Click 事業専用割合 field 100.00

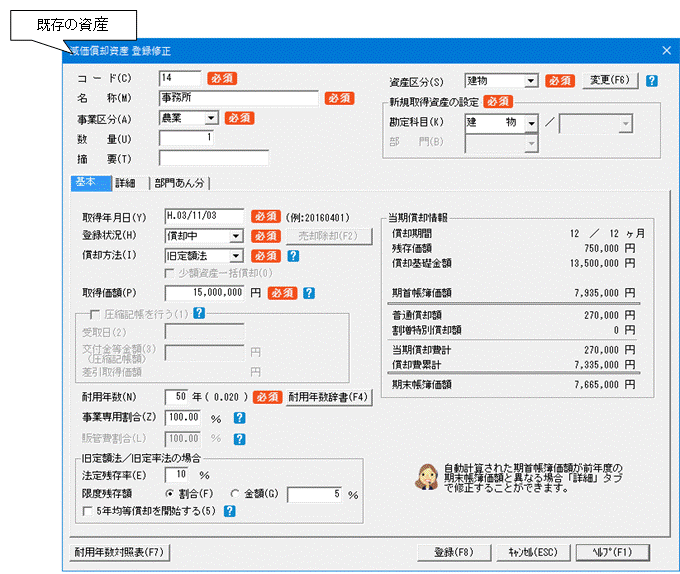coord(183,417)
